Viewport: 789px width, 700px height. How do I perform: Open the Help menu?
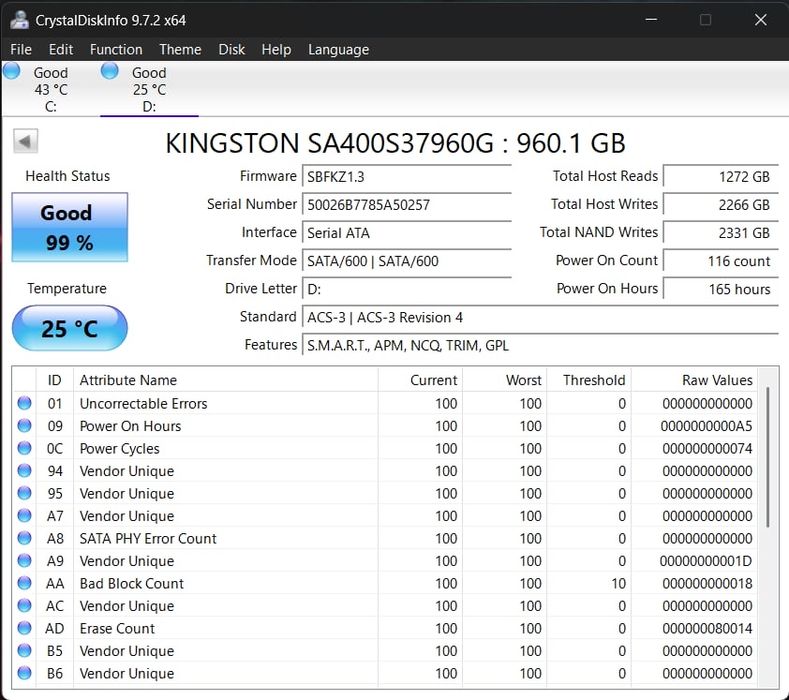pyautogui.click(x=276, y=49)
